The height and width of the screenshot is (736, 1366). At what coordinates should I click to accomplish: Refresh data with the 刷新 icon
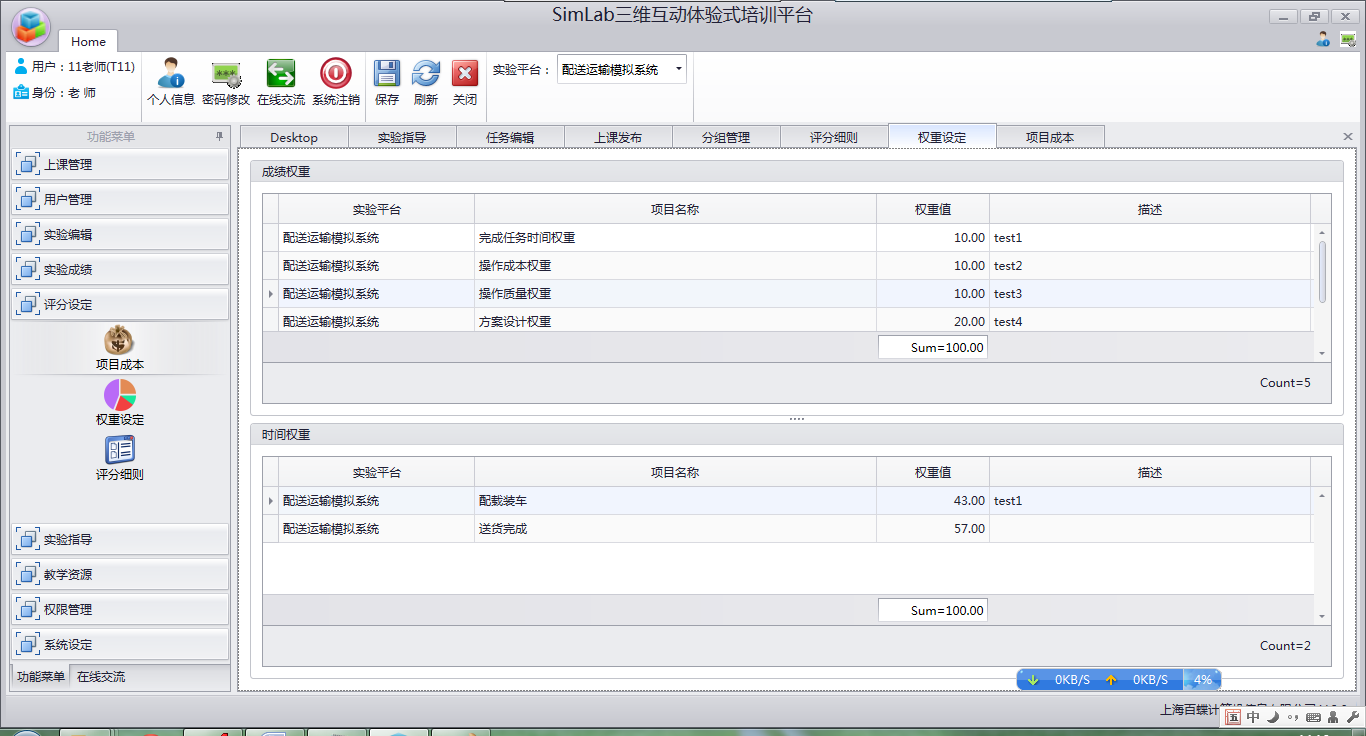point(426,75)
